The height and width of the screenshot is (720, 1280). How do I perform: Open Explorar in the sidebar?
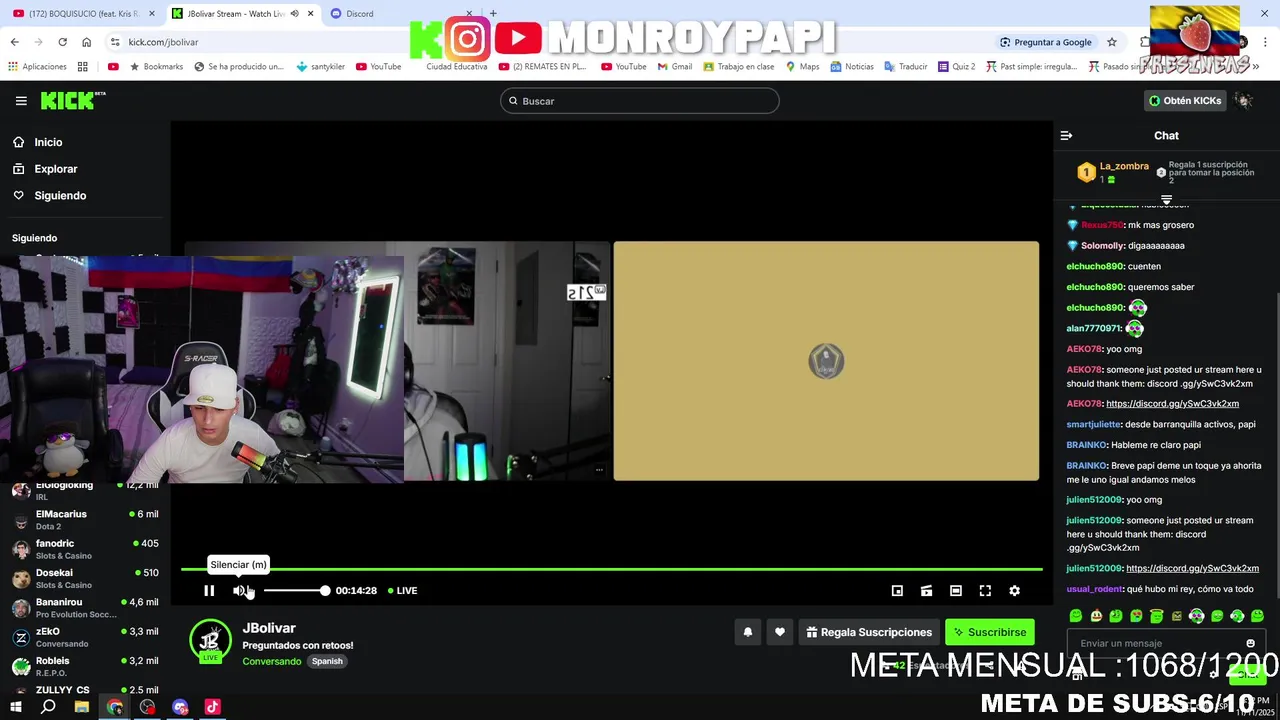56,169
